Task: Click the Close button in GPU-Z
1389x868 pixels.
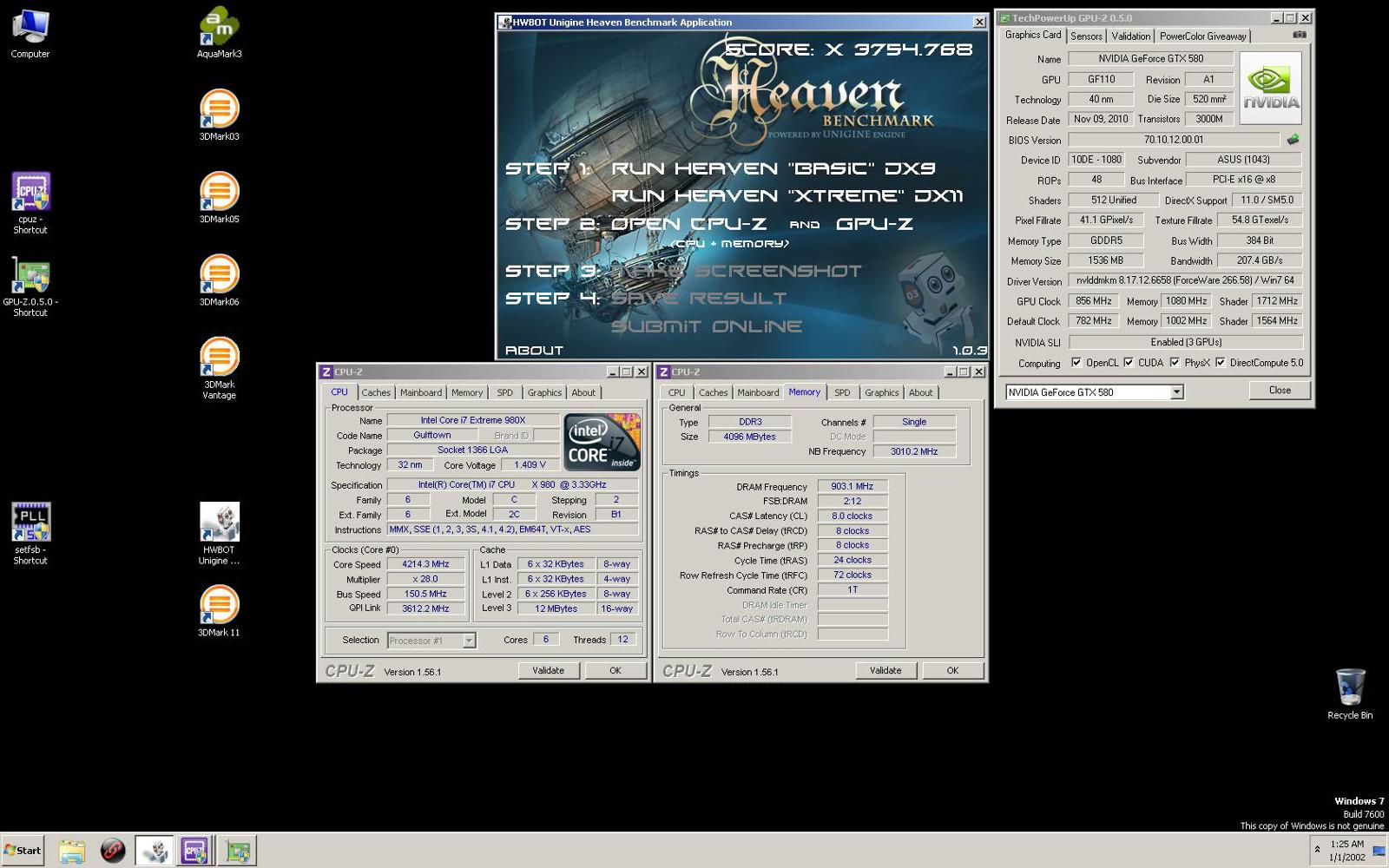Action: click(x=1280, y=391)
